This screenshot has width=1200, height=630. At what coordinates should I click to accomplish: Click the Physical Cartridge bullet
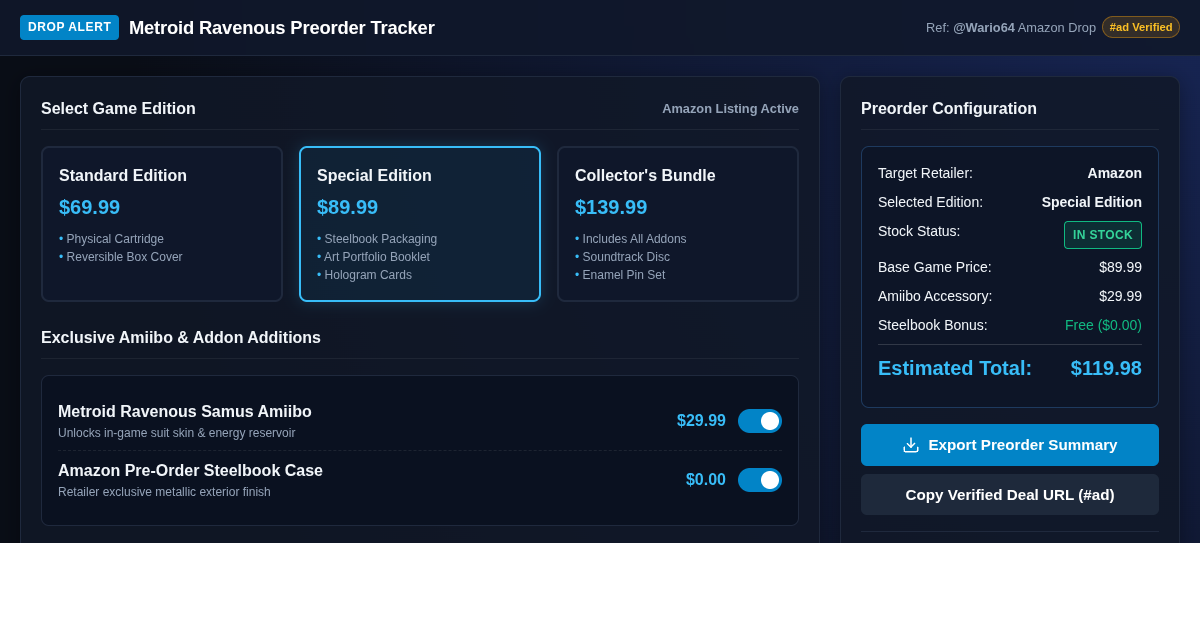pyautogui.click(x=111, y=239)
